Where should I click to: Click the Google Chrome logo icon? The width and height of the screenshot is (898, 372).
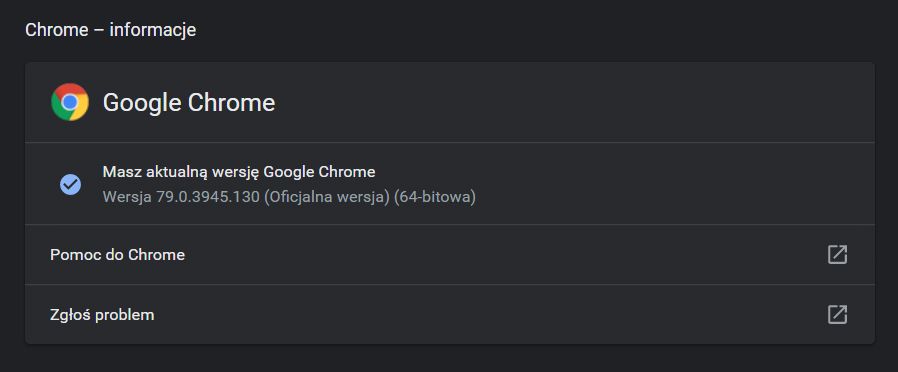[70, 102]
